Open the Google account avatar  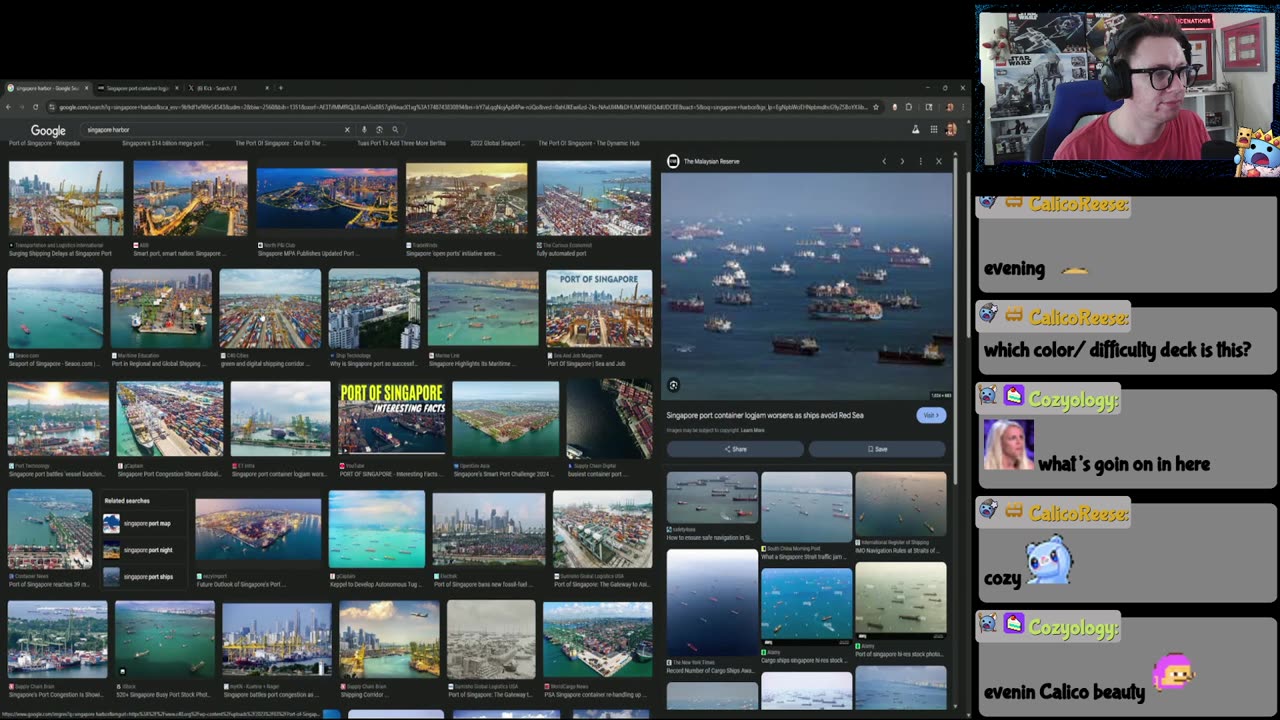pyautogui.click(x=951, y=130)
